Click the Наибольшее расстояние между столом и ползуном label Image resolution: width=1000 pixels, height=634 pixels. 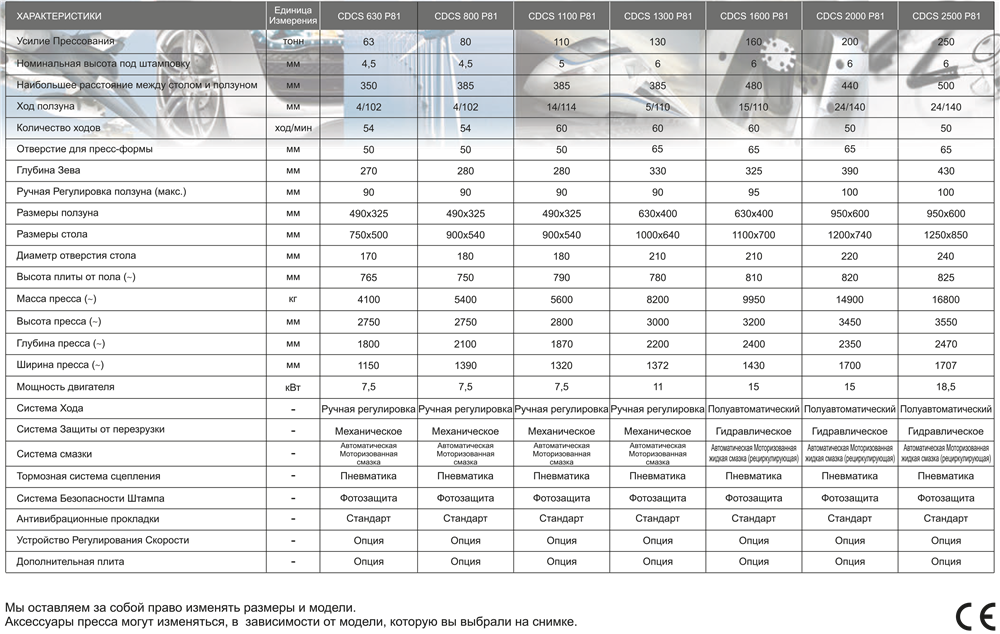coord(136,85)
